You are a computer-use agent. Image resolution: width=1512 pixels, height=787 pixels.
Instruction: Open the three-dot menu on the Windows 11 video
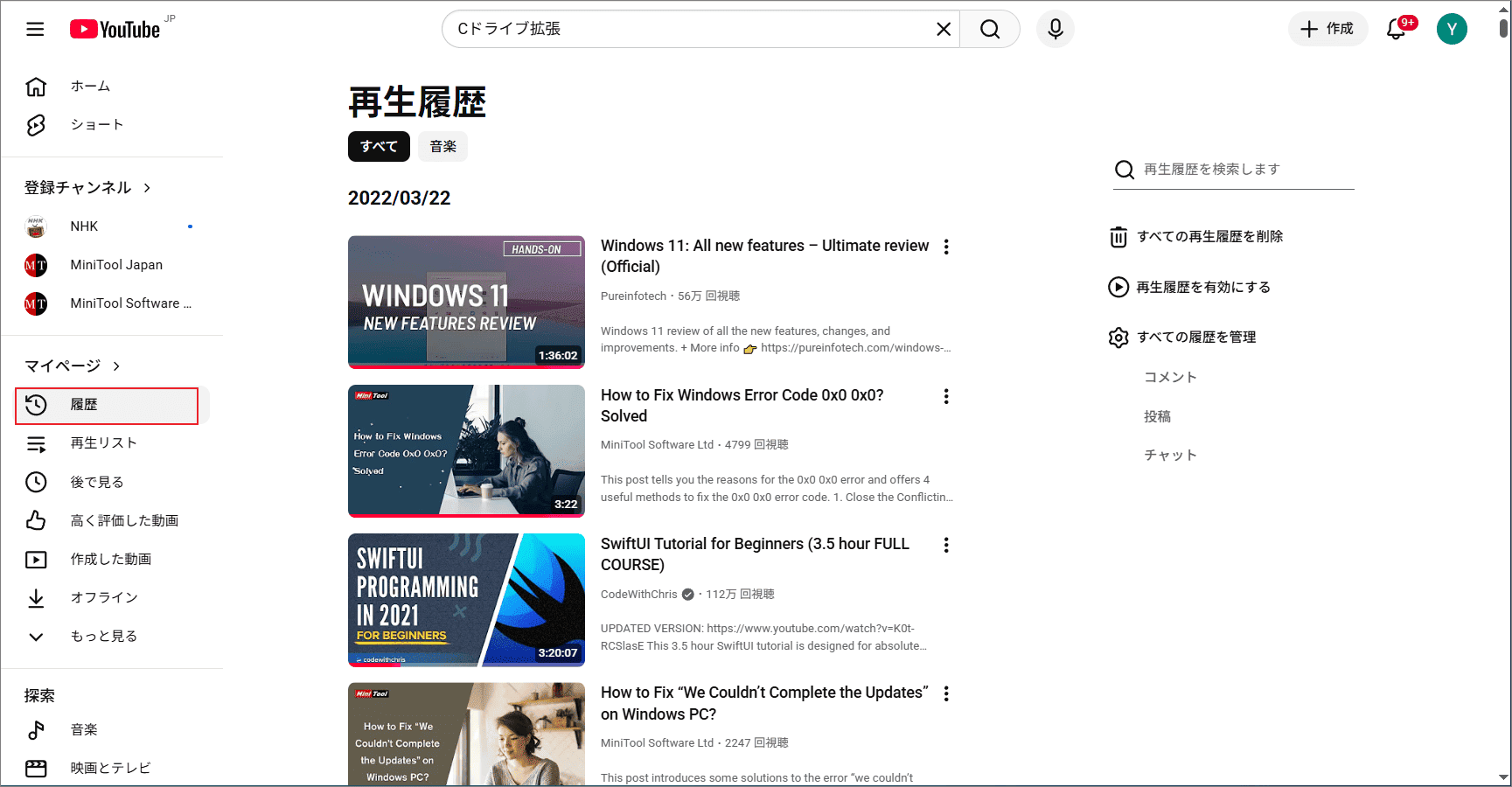(946, 247)
